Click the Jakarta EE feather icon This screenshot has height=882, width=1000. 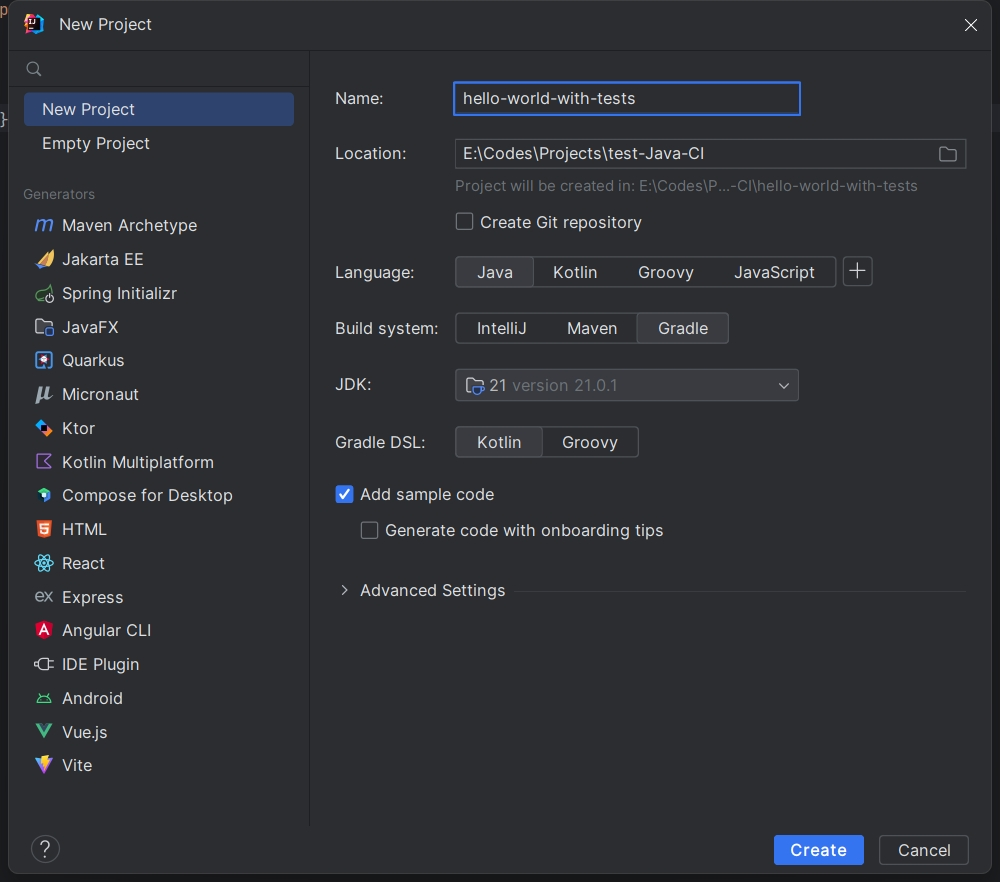(x=44, y=259)
